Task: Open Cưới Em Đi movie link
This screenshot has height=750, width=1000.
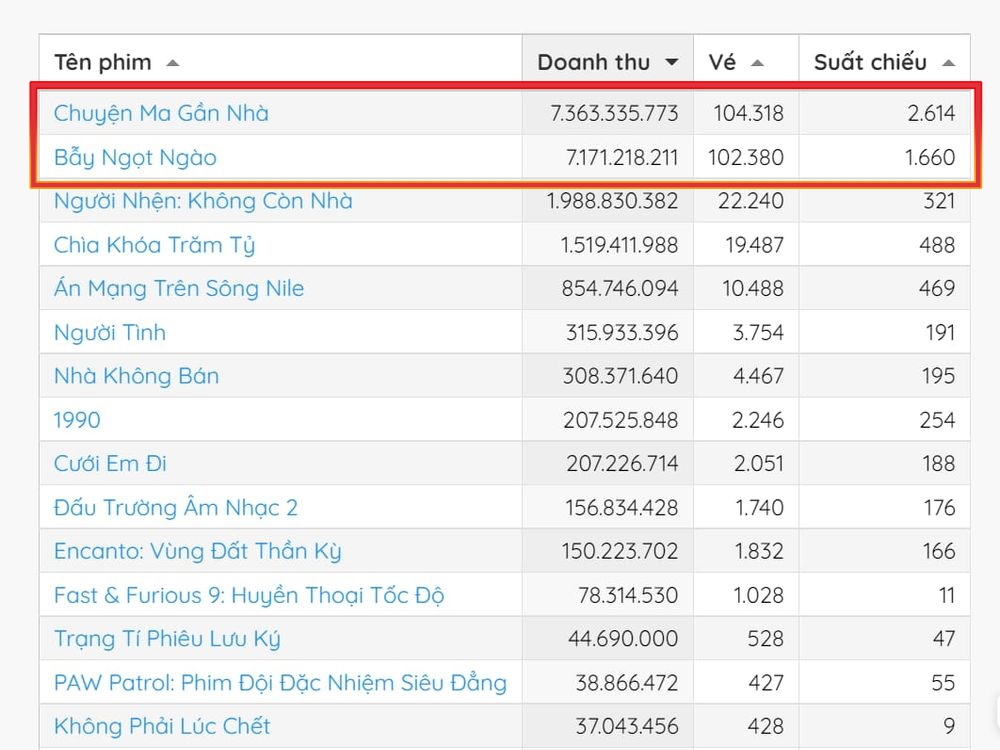Action: 110,464
